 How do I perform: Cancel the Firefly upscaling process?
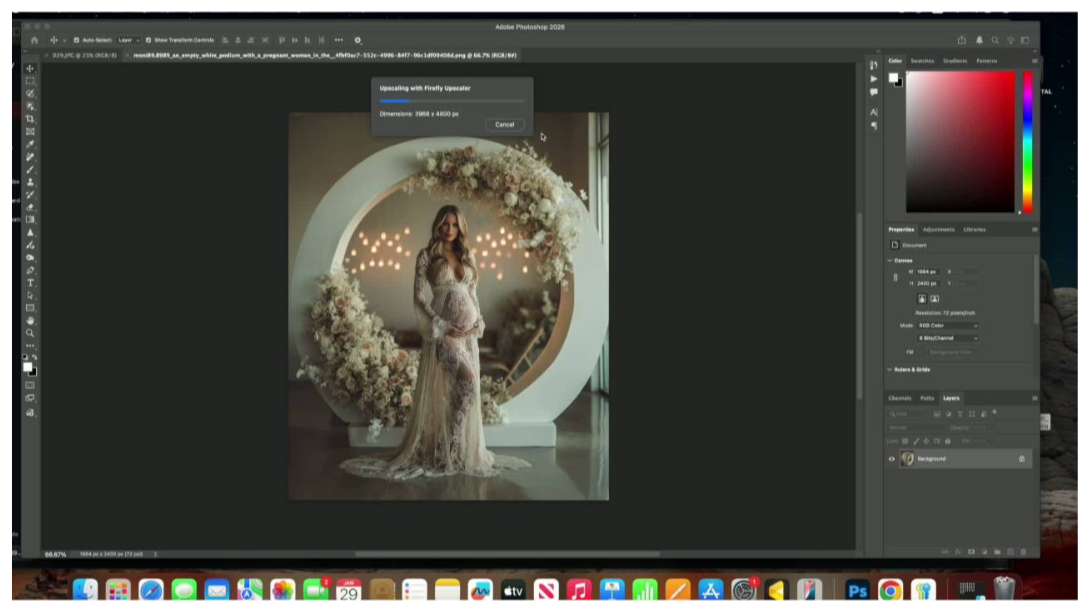pos(504,125)
